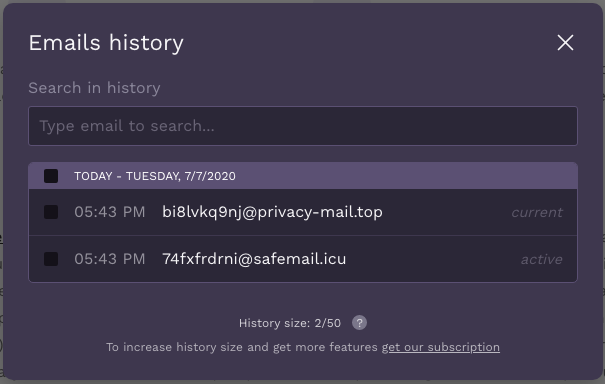Click the 'Emails history' title

(x=106, y=42)
